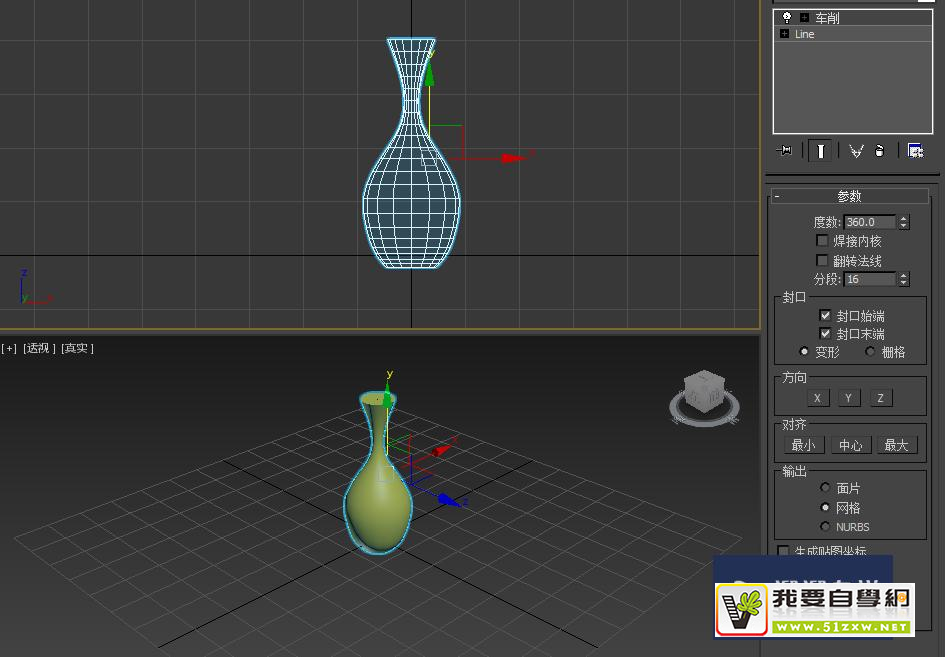Click the 度数 spinner up arrow

[903, 217]
